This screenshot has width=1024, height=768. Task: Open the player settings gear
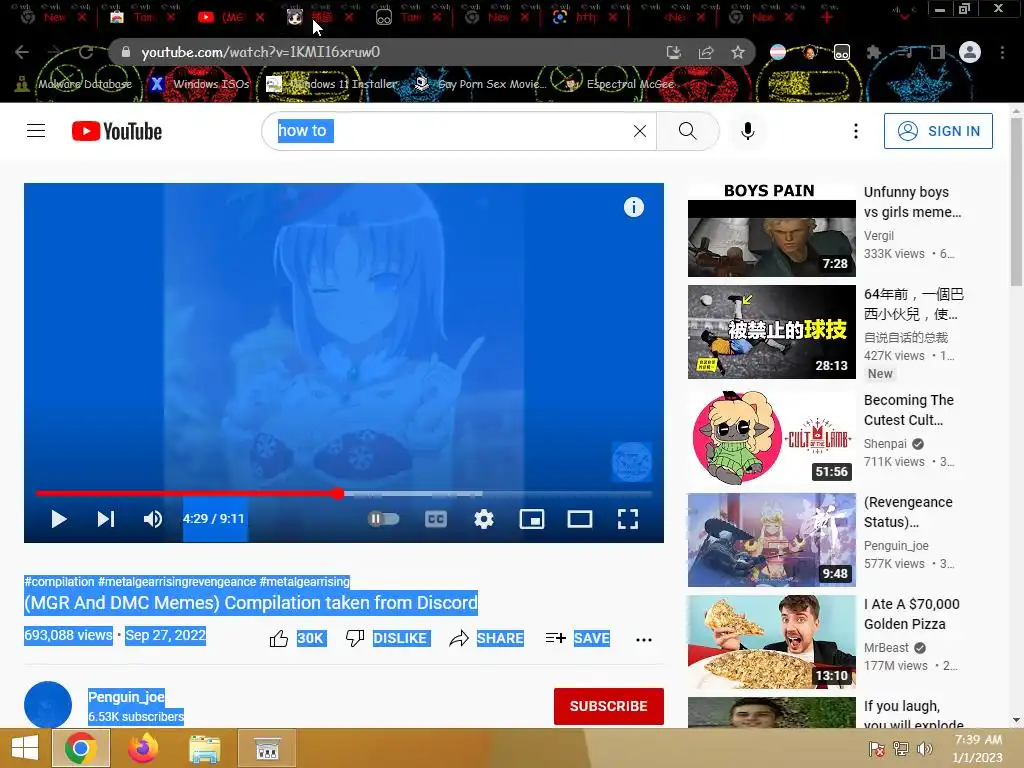(484, 519)
